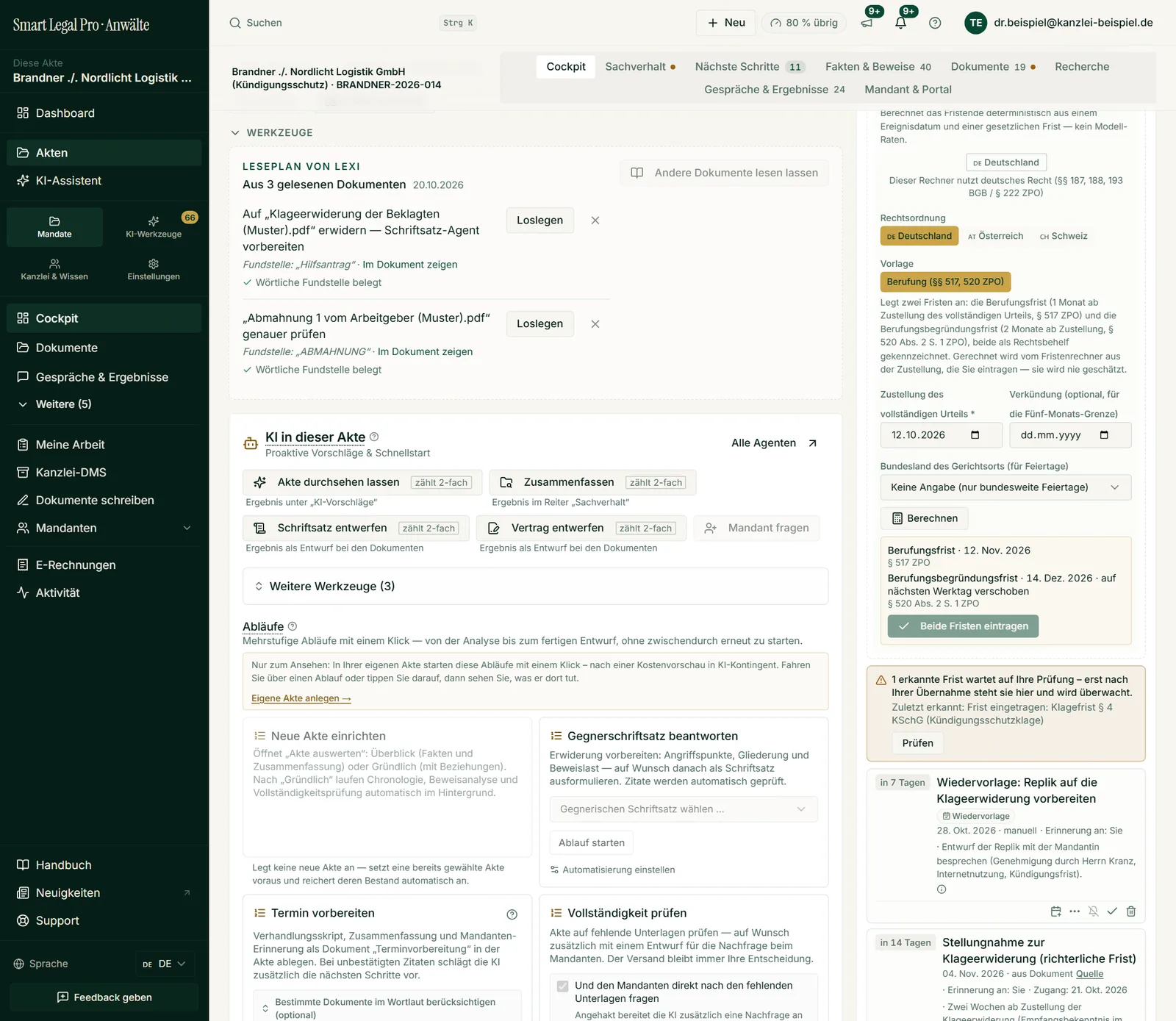Screen dimensions: 1176x1021
Task: Click the announcements megaphone icon
Action: point(867,23)
